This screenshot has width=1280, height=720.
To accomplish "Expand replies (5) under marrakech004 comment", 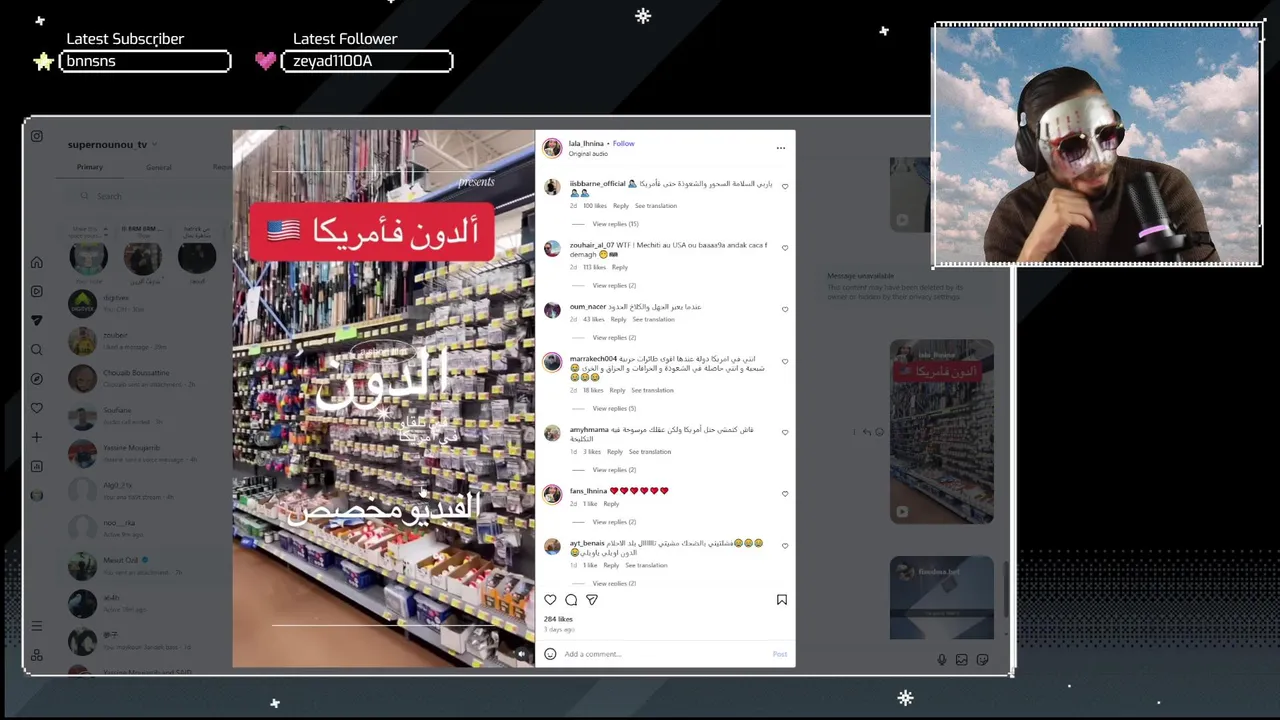I will point(614,408).
